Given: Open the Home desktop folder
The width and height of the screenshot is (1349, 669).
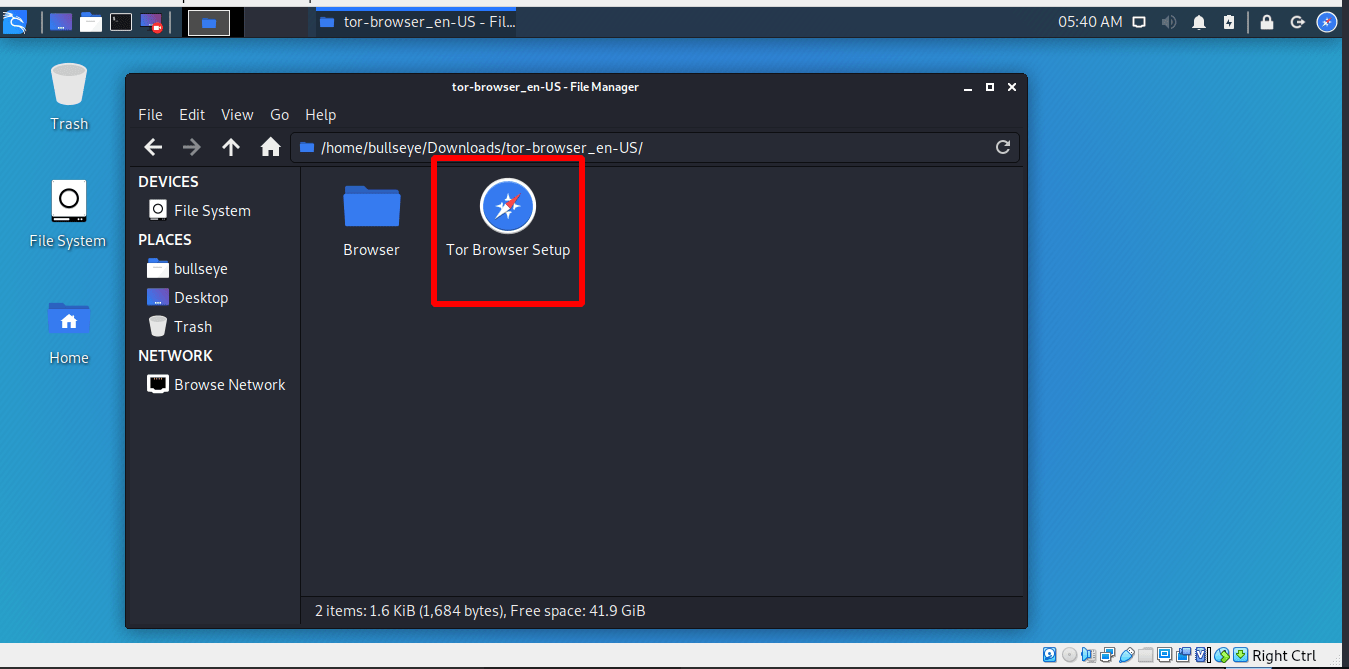Looking at the screenshot, I should point(69,333).
